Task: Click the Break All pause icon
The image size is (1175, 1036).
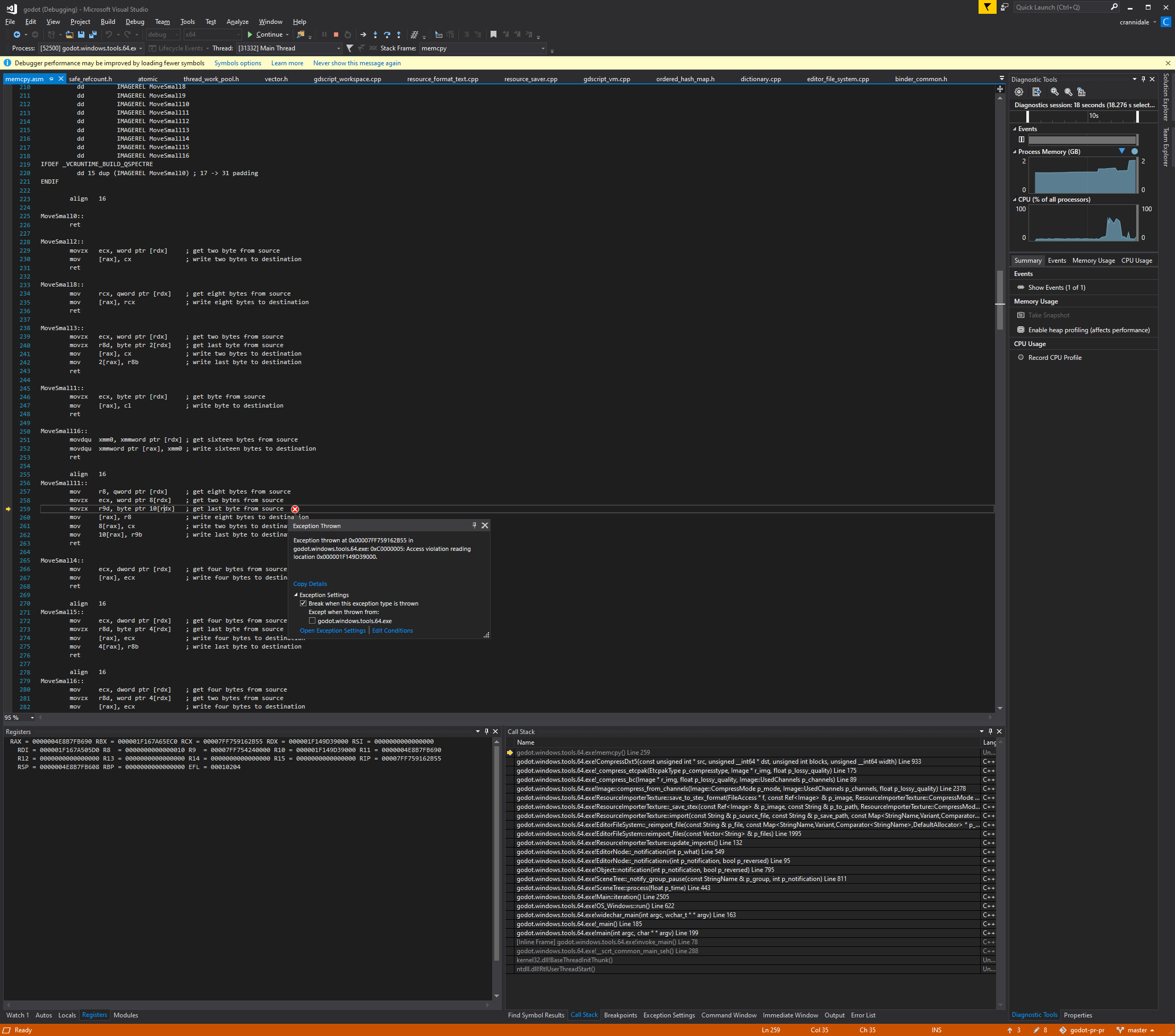Action: pyautogui.click(x=325, y=34)
